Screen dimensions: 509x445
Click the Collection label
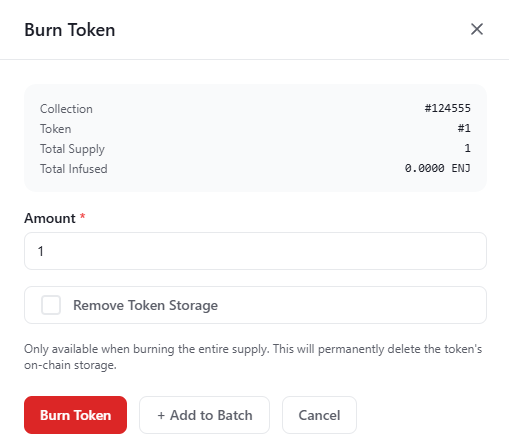66,109
